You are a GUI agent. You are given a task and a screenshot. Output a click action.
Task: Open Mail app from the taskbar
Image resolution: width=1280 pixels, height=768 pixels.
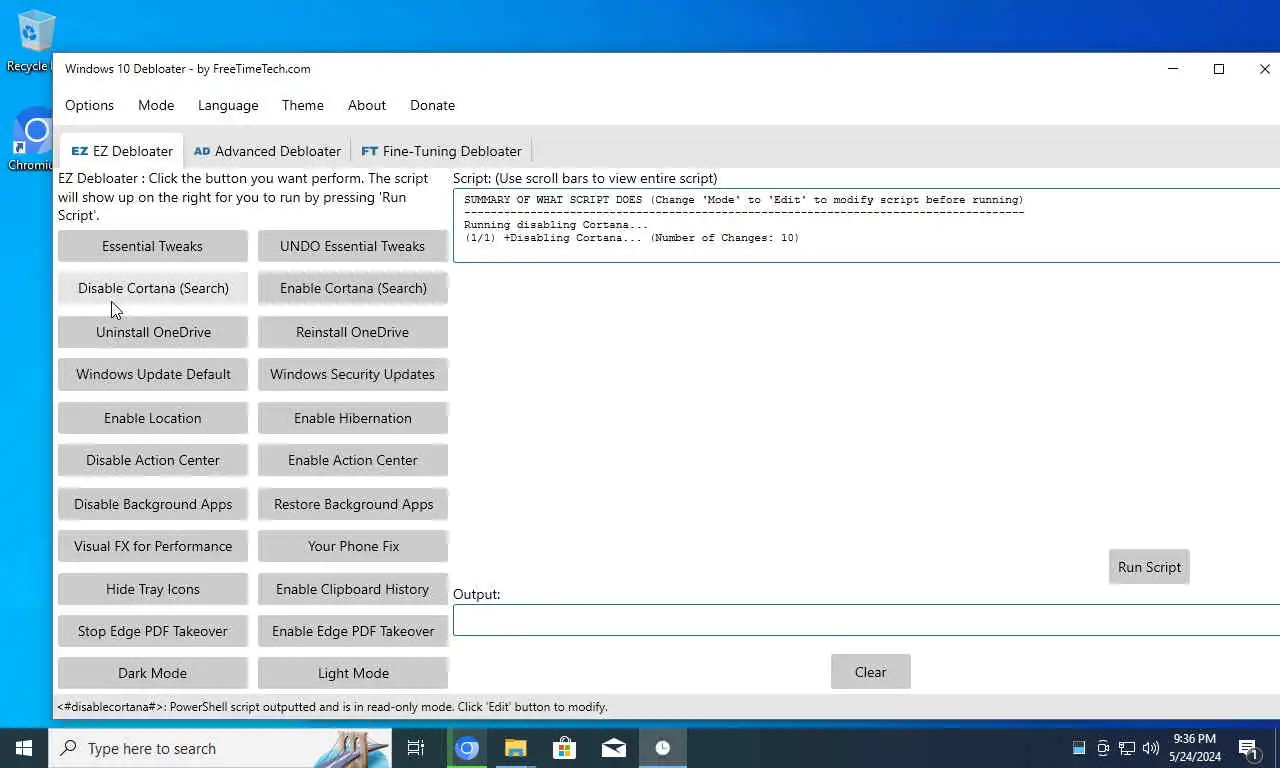[613, 748]
